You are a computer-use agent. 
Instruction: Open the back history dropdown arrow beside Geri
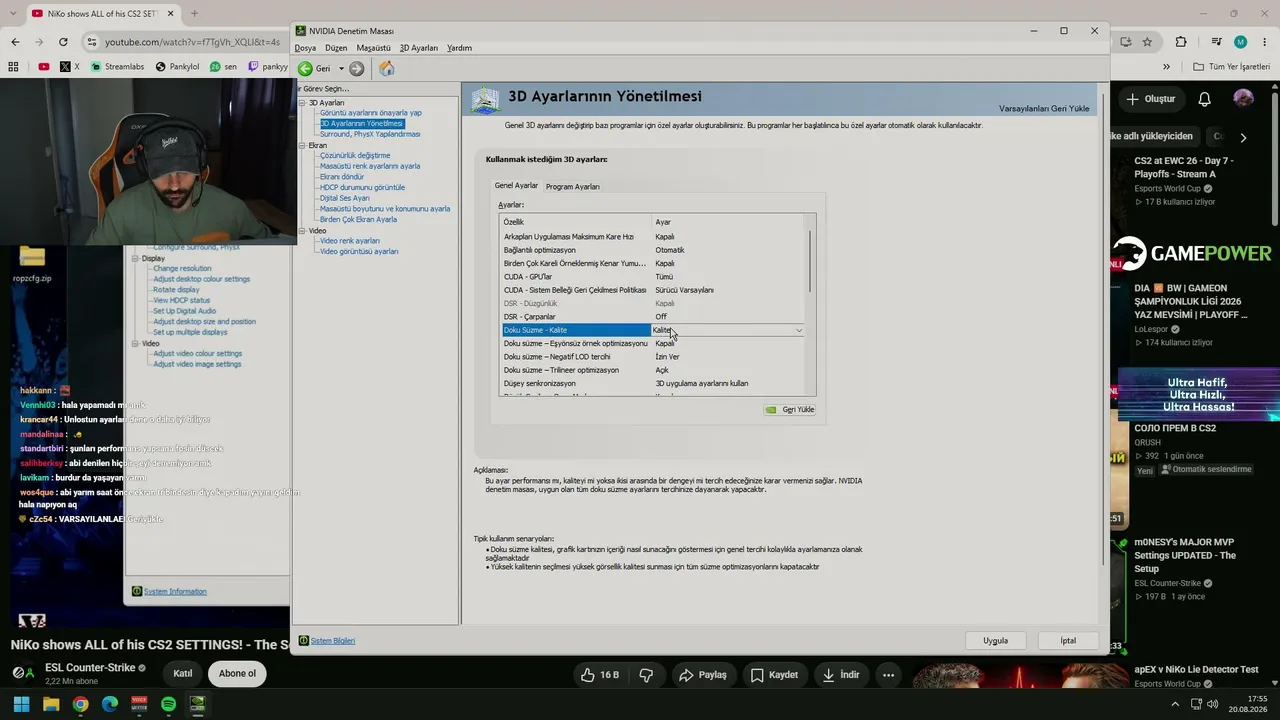[341, 69]
